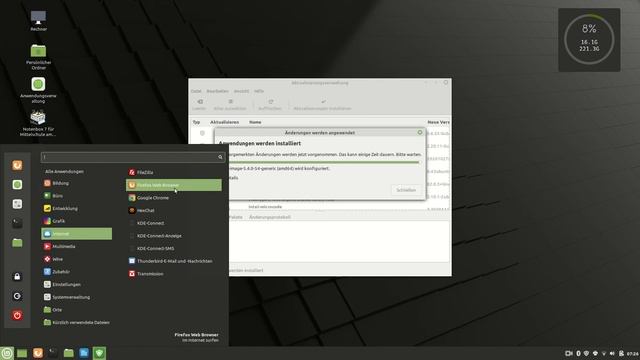Open the Ansicht menu in update manager

tap(241, 91)
